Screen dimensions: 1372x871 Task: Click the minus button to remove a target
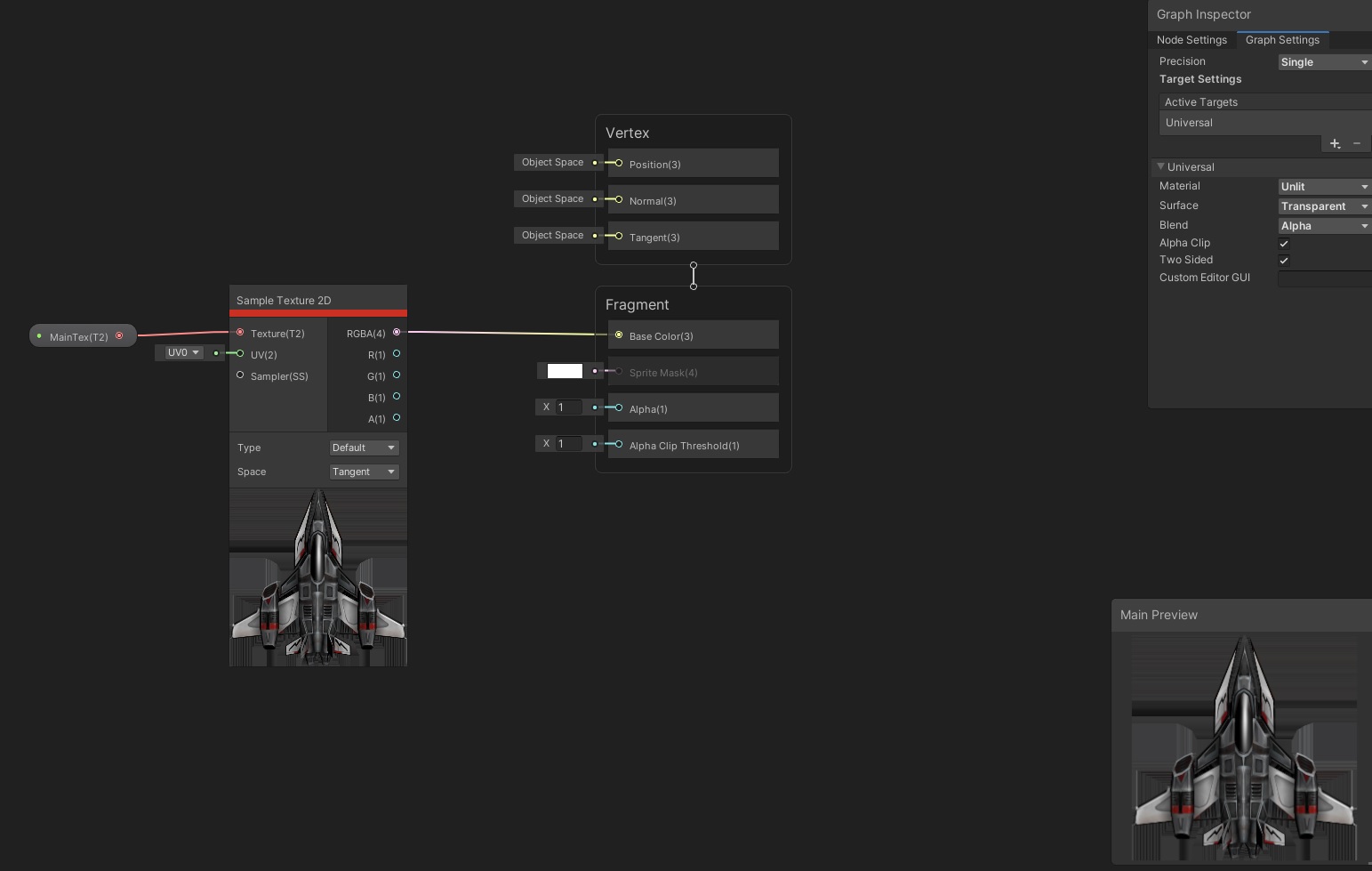pos(1358,143)
